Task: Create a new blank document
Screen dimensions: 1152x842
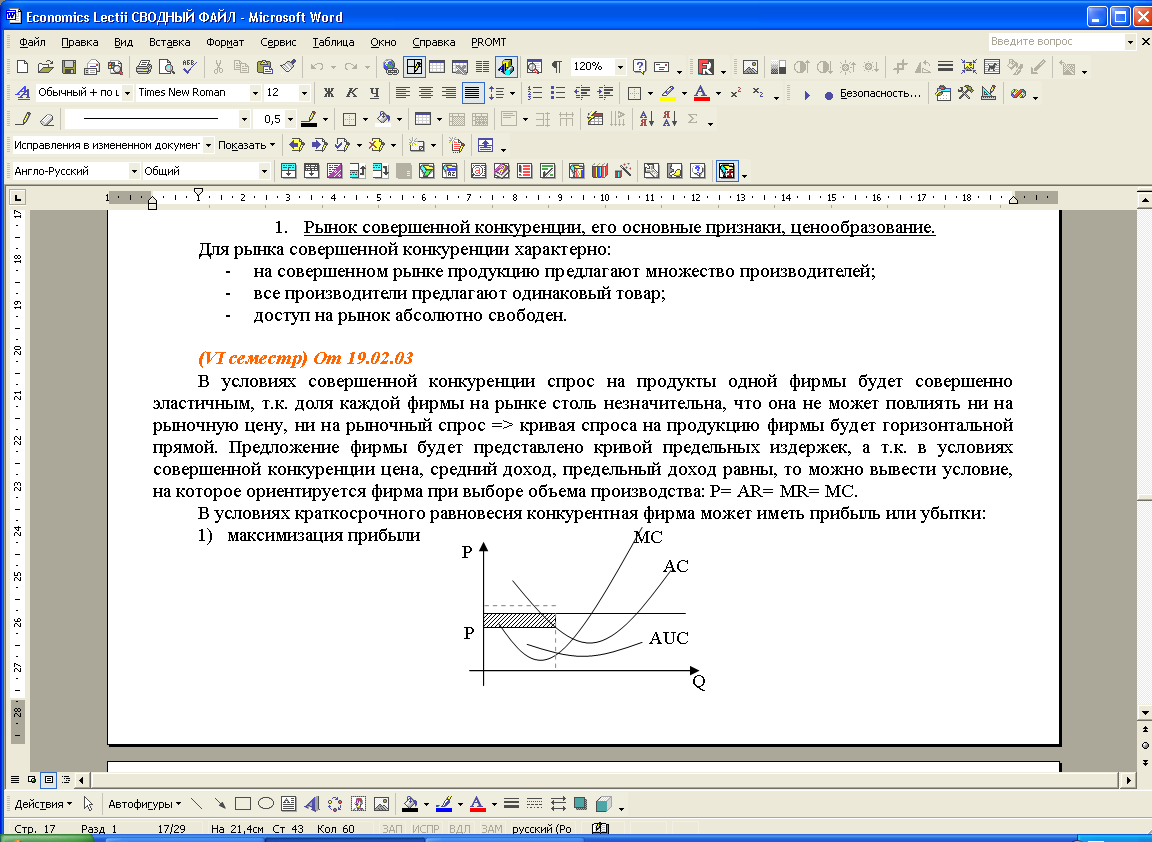Action: point(22,67)
